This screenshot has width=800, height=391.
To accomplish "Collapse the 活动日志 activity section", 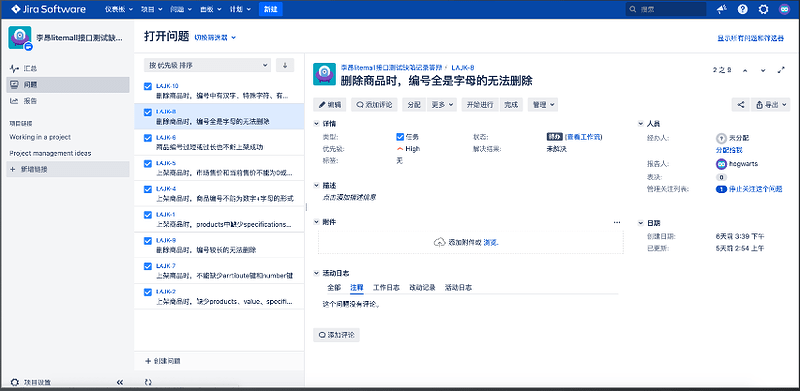I will pyautogui.click(x=317, y=273).
